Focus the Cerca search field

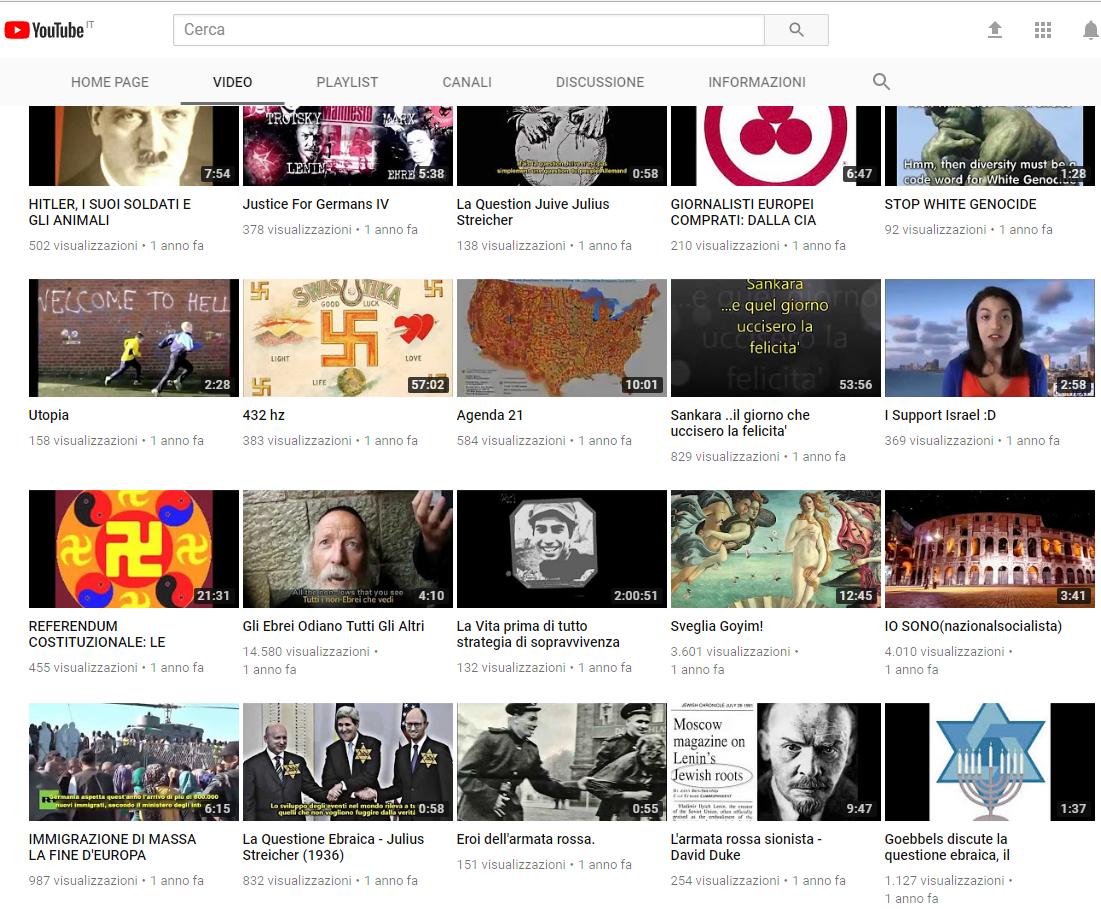click(469, 30)
